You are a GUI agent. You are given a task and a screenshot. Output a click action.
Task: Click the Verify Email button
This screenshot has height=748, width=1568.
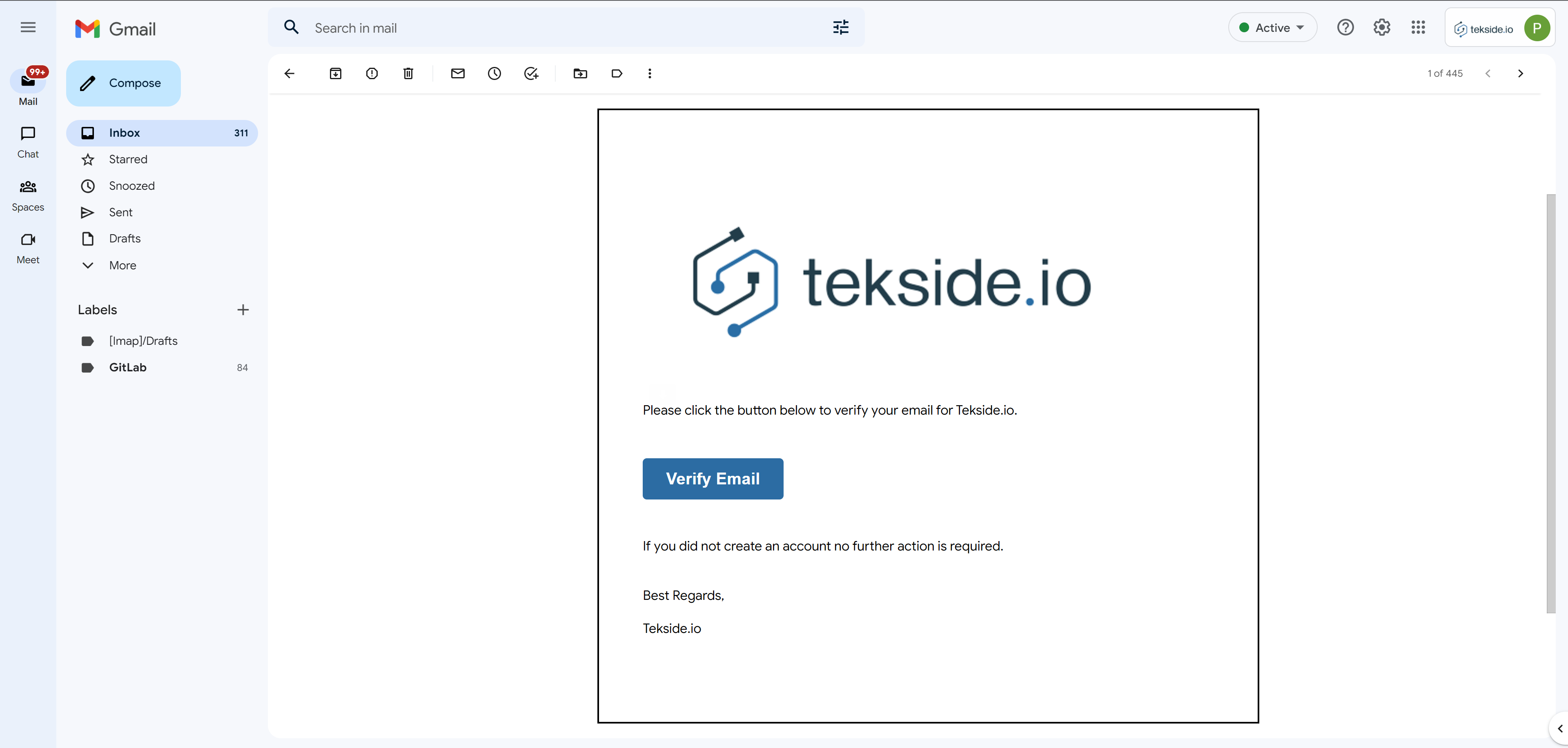(713, 479)
